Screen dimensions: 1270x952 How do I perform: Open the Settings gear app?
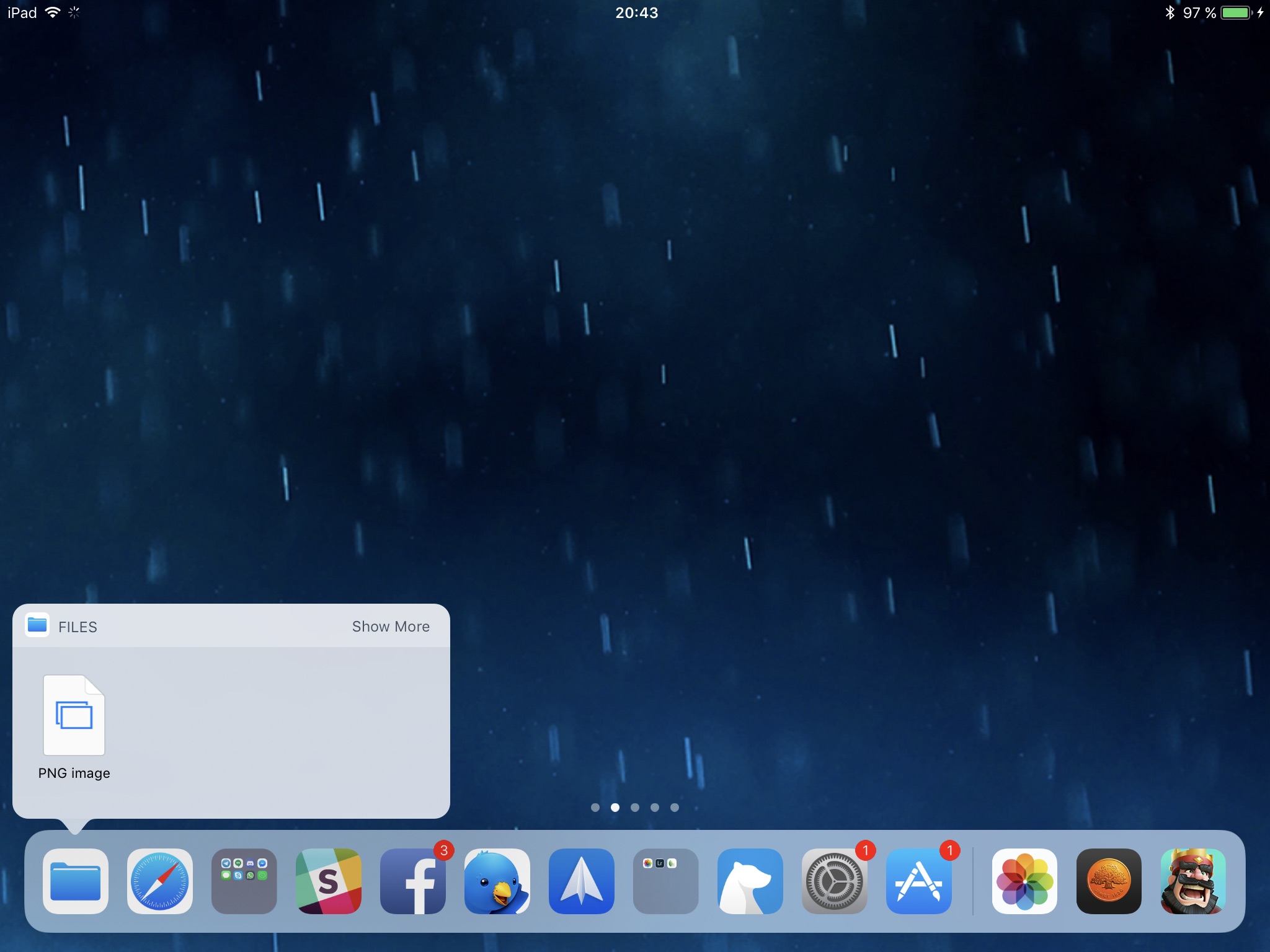point(834,881)
